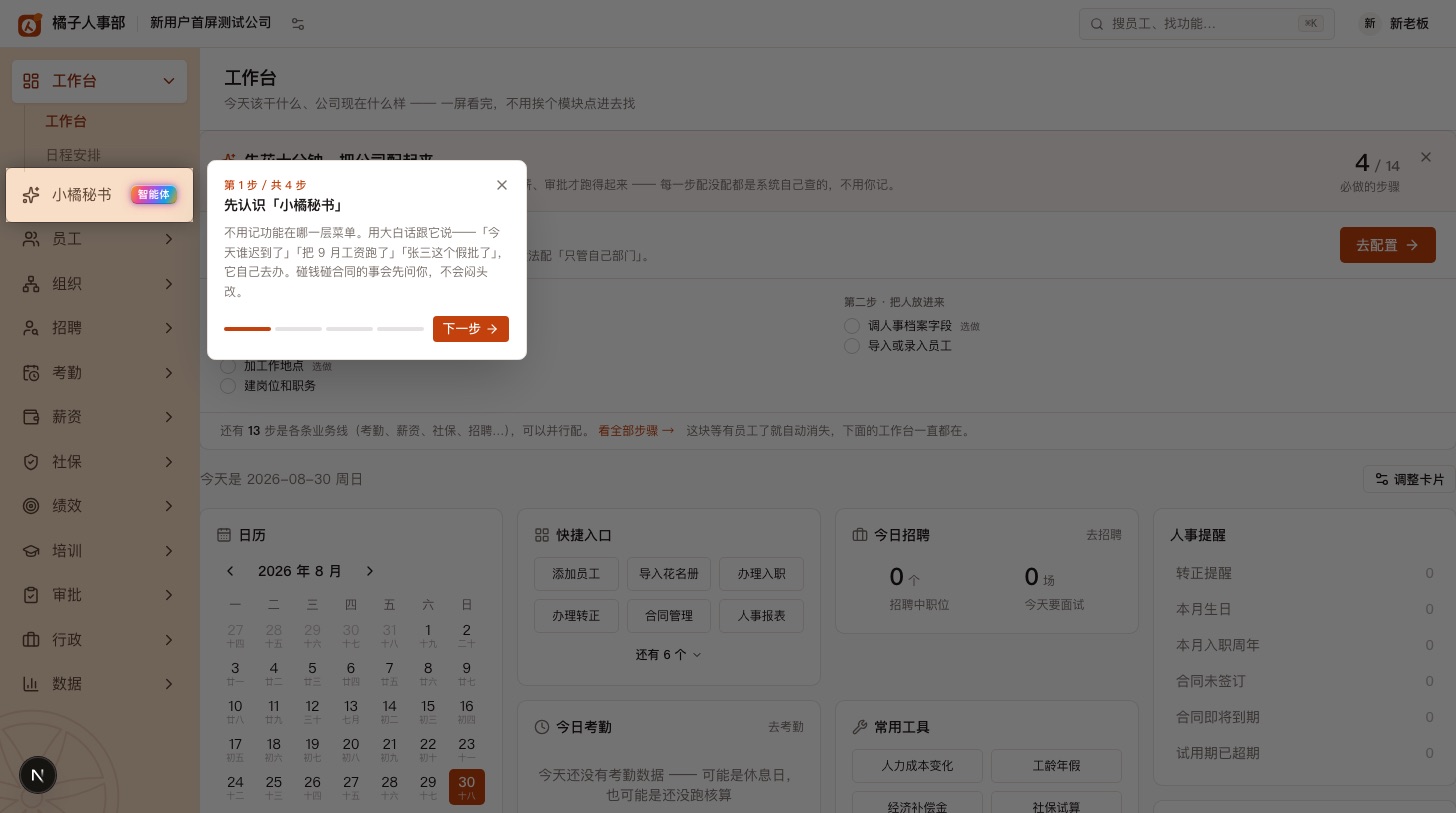Click the 工作台 grid icon in the sidebar
This screenshot has width=1456, height=813.
(31, 81)
